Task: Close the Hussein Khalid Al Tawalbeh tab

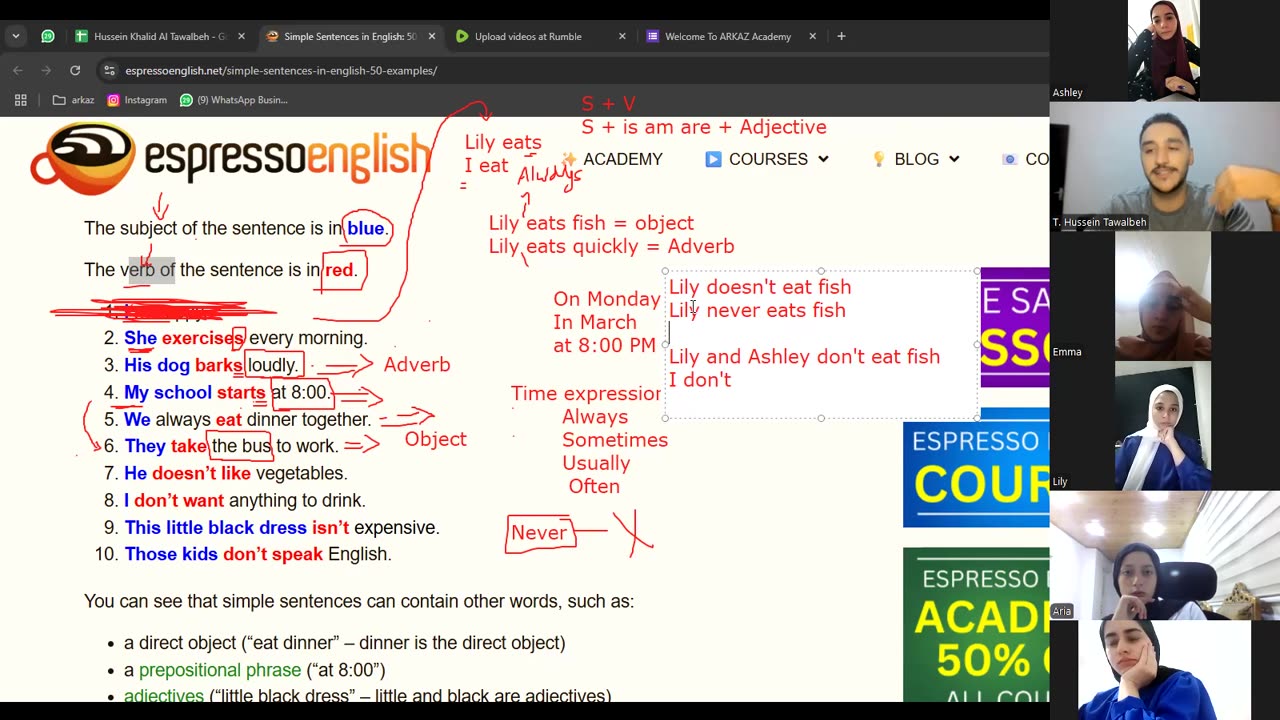Action: (x=241, y=36)
